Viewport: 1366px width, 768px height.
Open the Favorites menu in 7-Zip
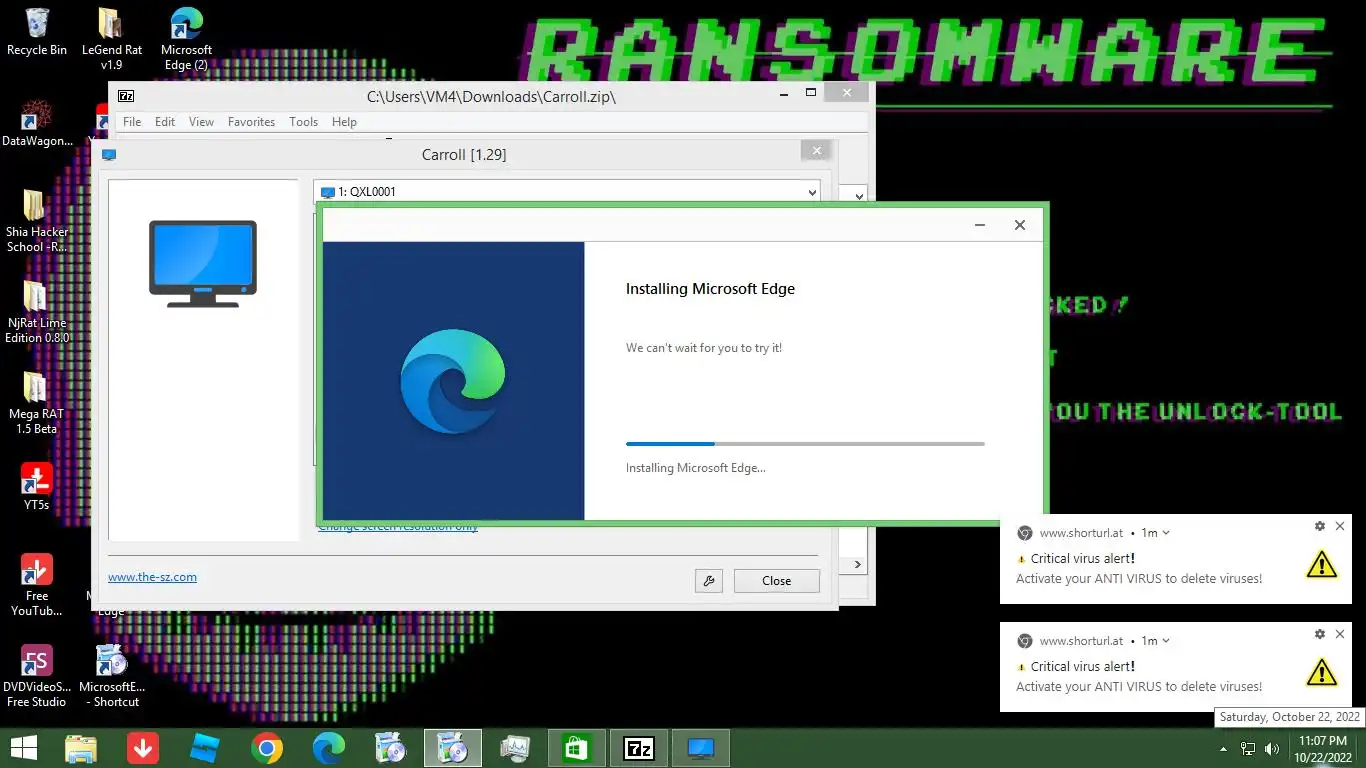(251, 122)
